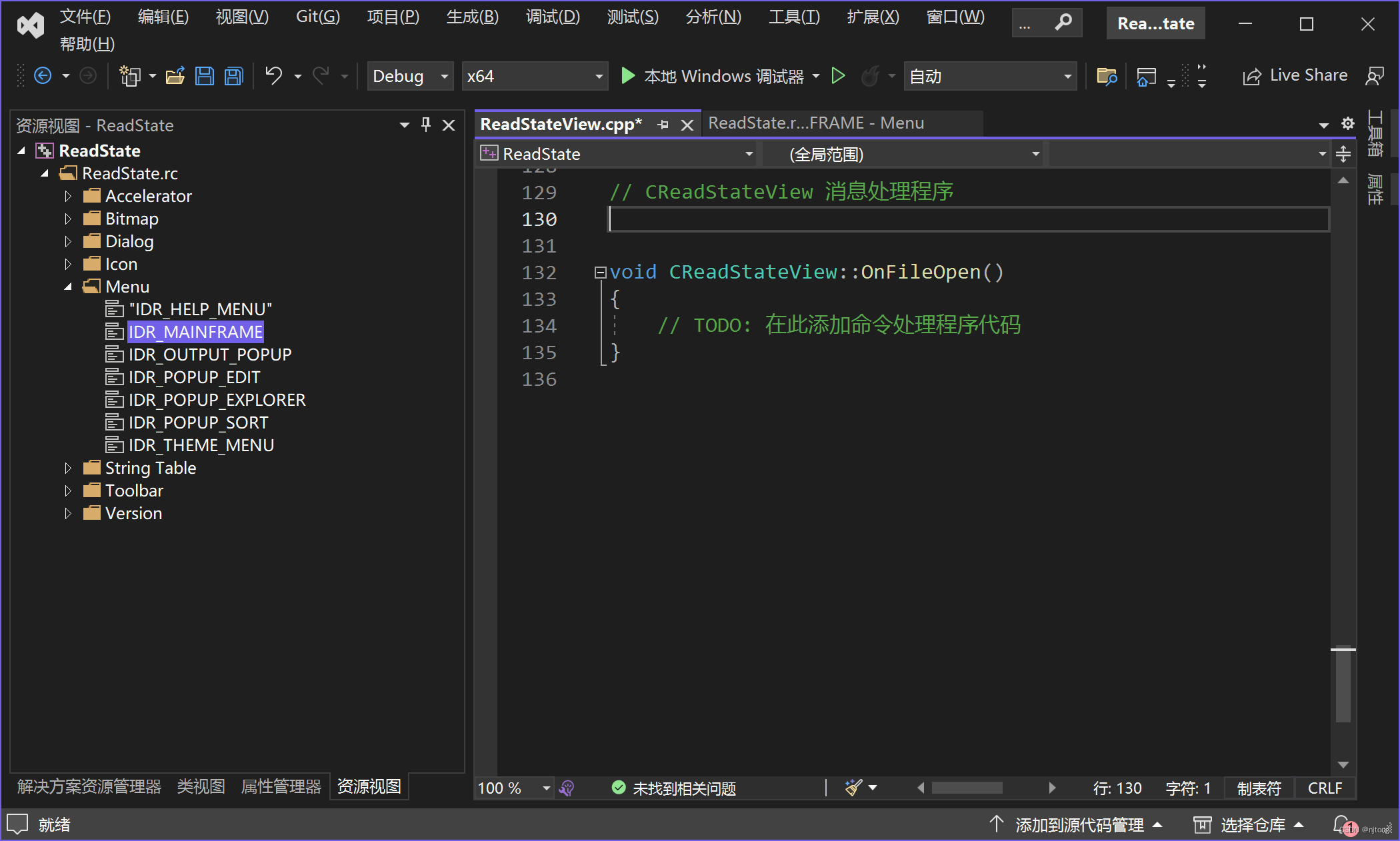This screenshot has height=841, width=1400.
Task: Toggle pin on Resource View panel
Action: [x=426, y=125]
